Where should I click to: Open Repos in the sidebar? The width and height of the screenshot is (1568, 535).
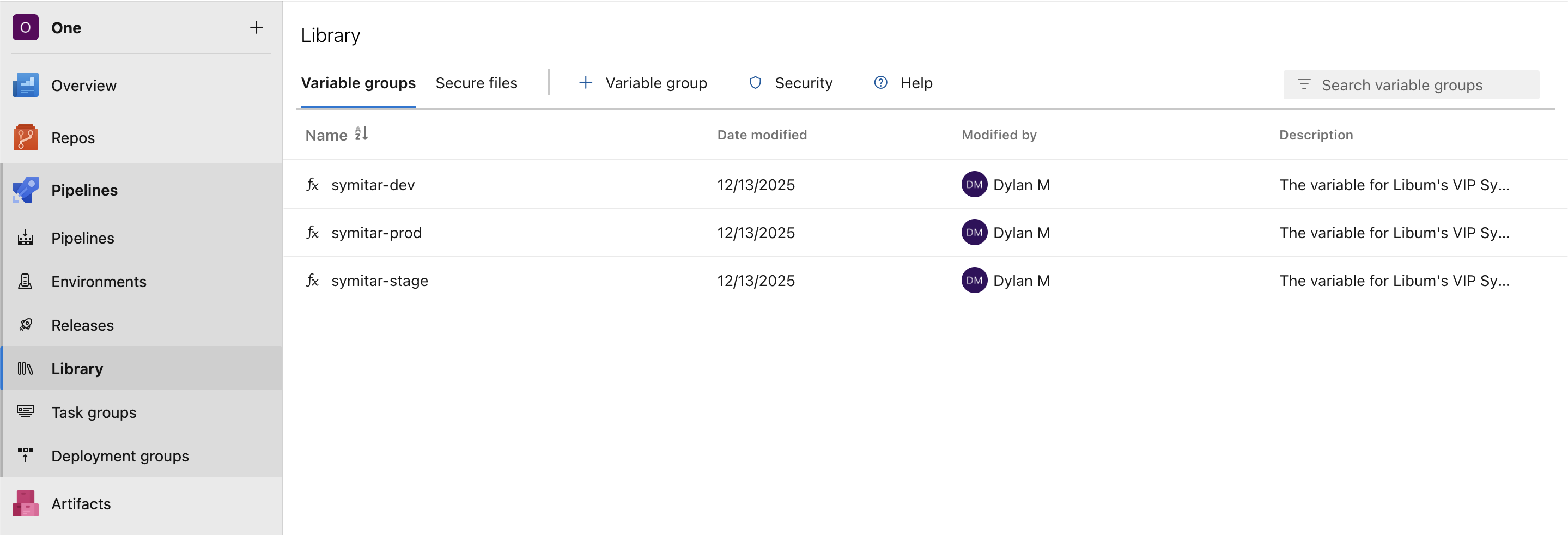click(73, 138)
